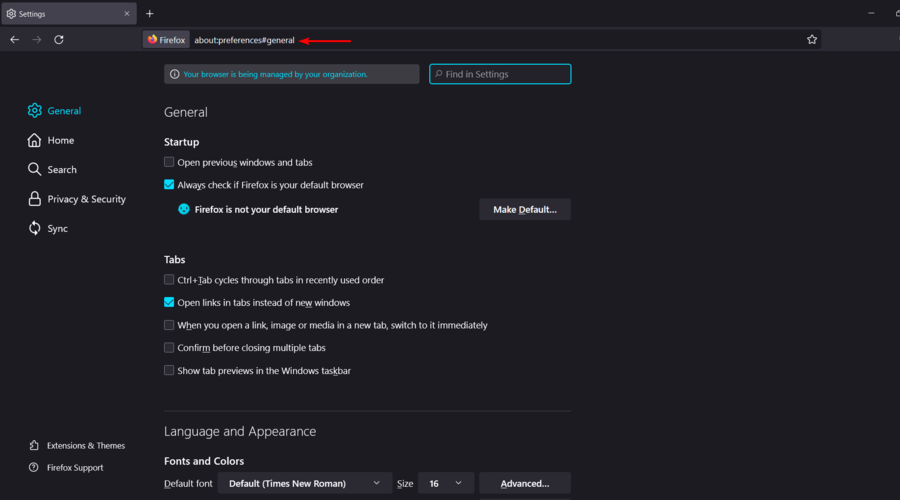Click the General gear icon in sidebar
The width and height of the screenshot is (900, 500).
[x=34, y=110]
